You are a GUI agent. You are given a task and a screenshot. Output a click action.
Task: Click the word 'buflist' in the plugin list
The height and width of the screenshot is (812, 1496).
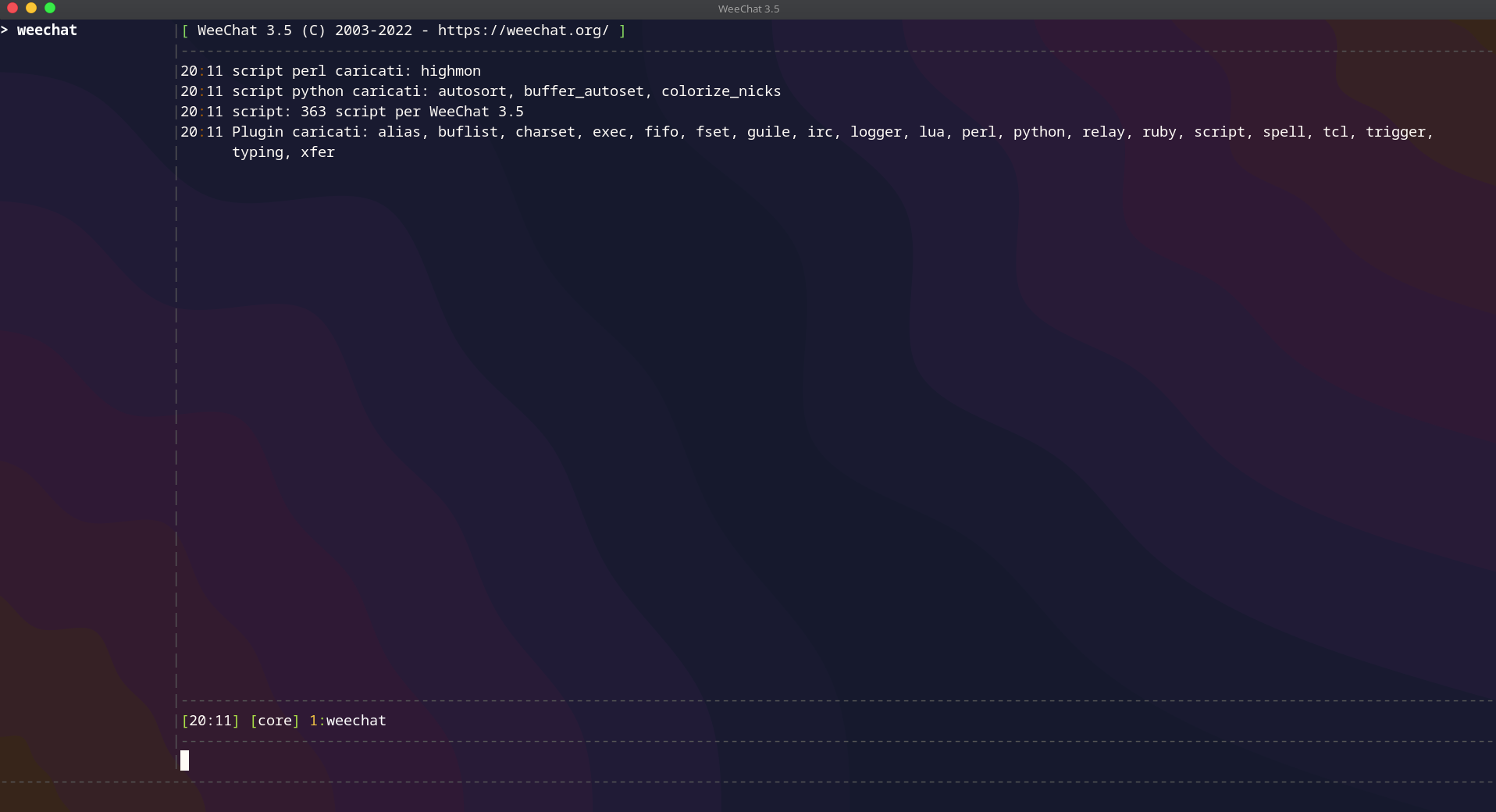(468, 132)
